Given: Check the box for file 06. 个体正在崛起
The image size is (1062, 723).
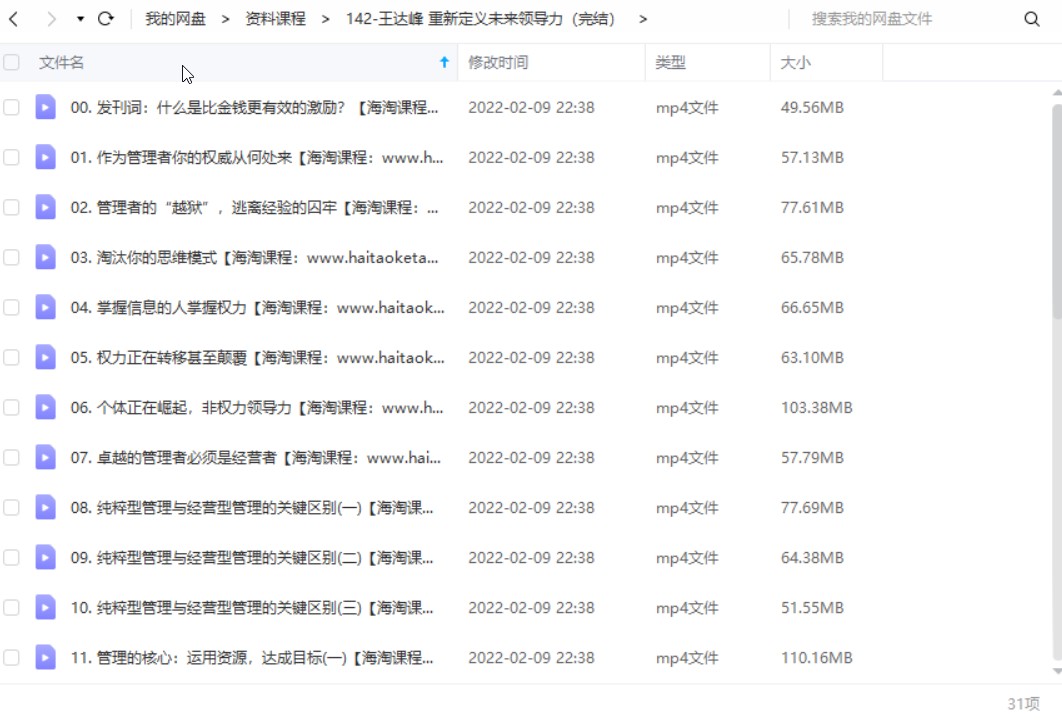Looking at the screenshot, I should tap(12, 407).
